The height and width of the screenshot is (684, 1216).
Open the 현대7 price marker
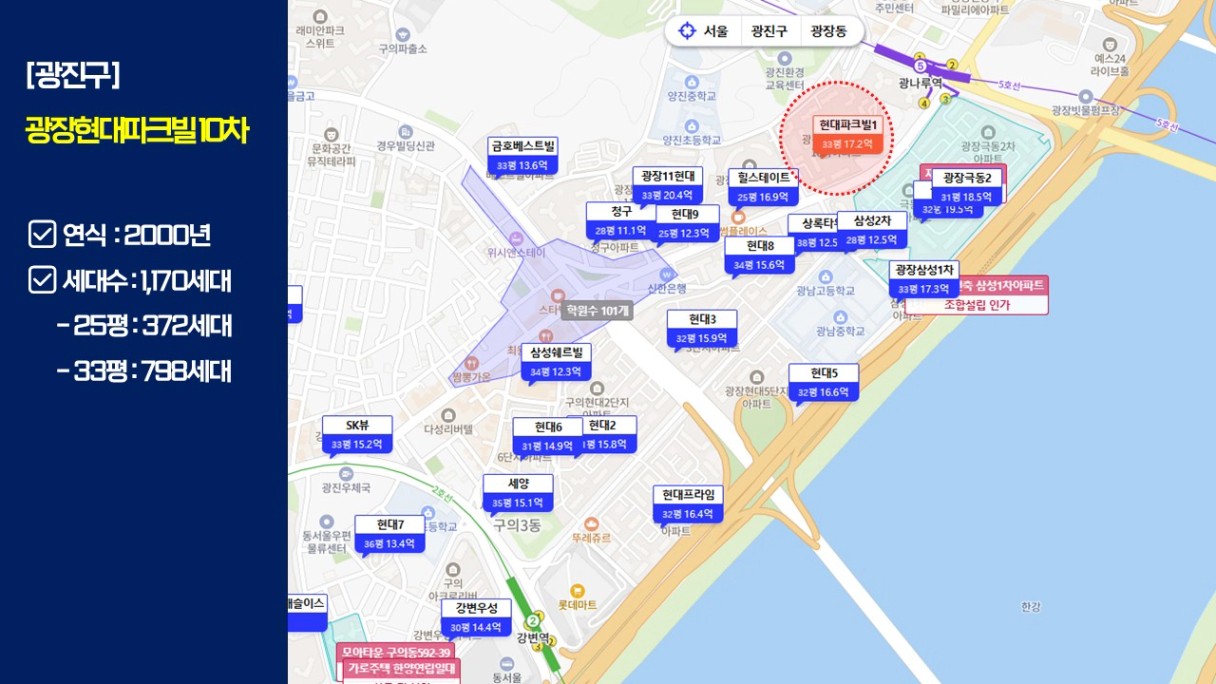(x=390, y=533)
